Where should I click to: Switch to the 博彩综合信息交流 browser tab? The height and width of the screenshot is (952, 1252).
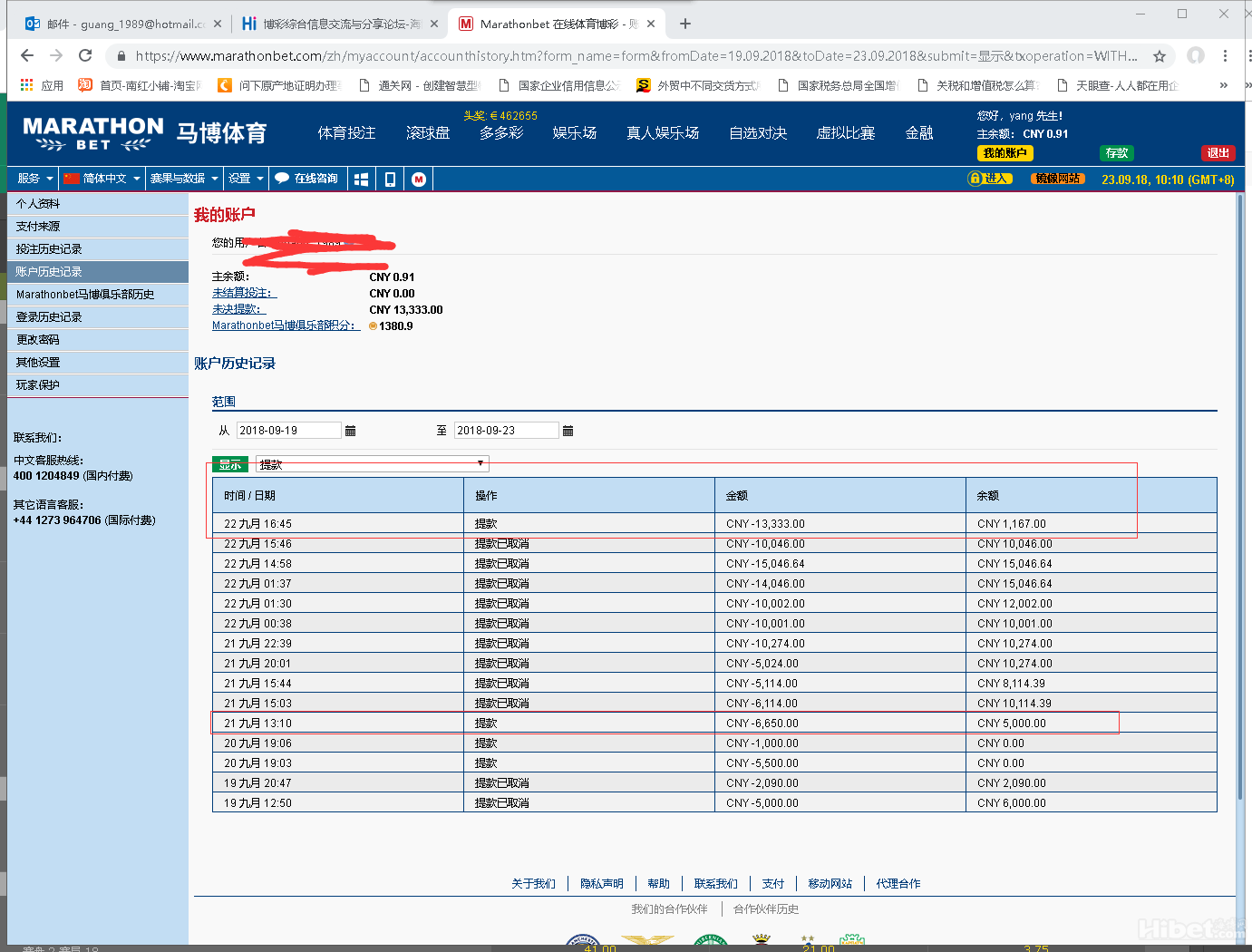tap(335, 24)
